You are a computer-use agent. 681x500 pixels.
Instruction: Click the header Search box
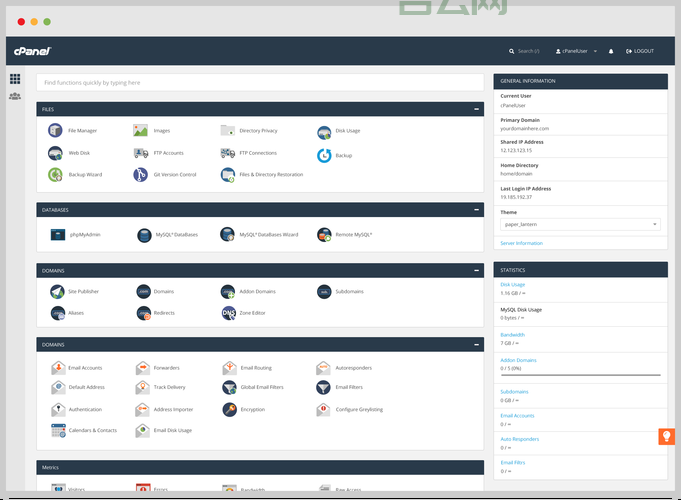point(525,51)
